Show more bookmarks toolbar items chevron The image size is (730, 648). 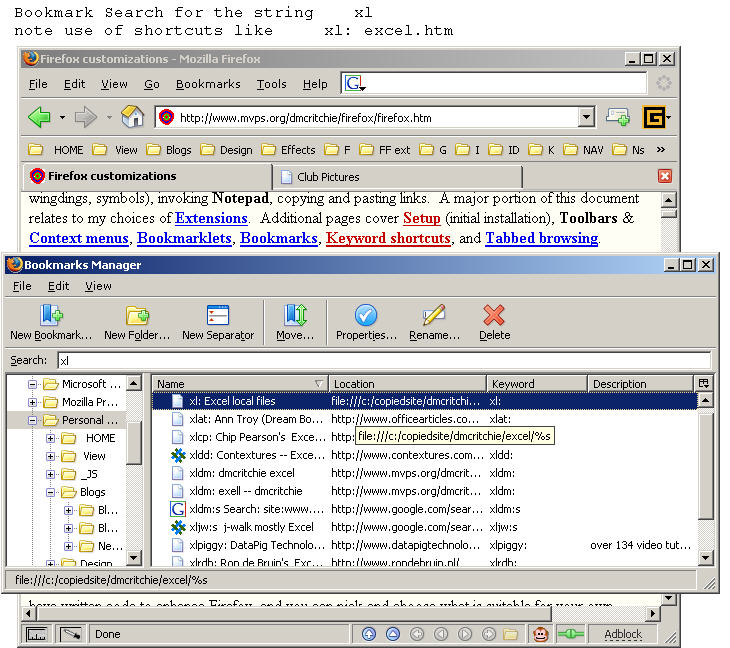tap(661, 149)
